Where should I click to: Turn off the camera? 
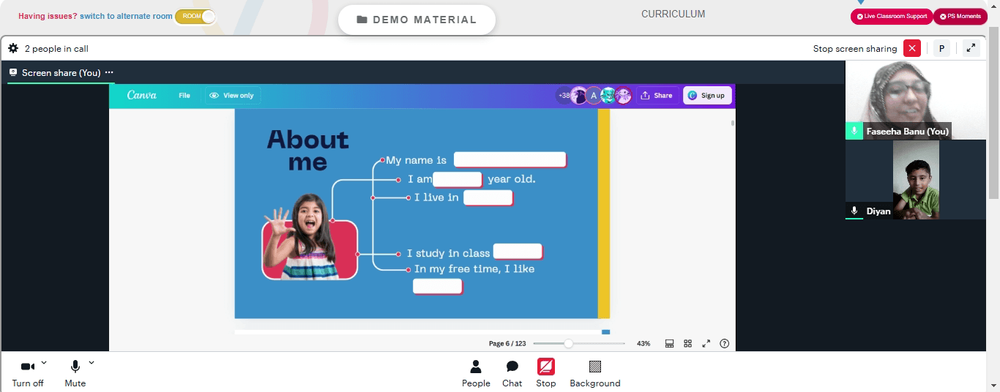coord(27,374)
